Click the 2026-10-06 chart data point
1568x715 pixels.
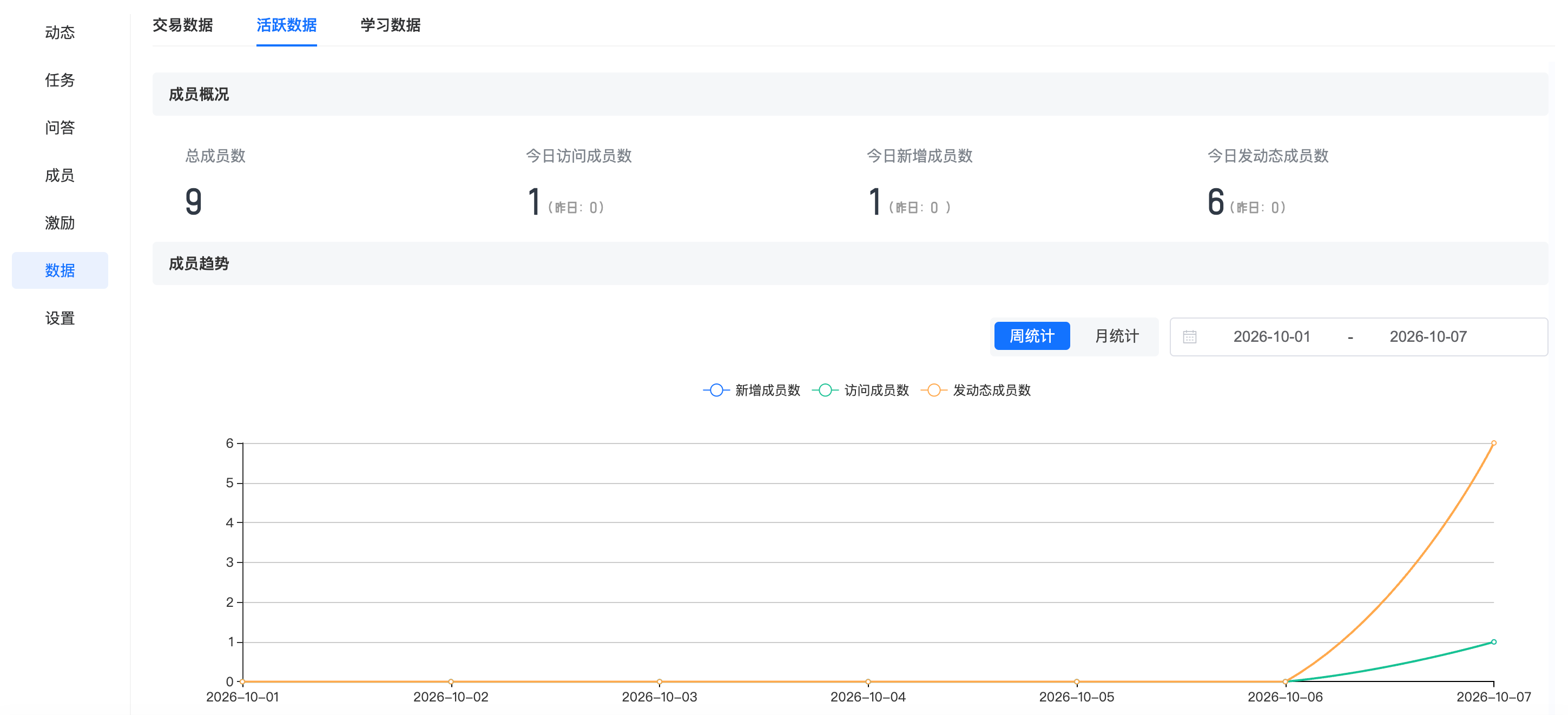pyautogui.click(x=1285, y=681)
